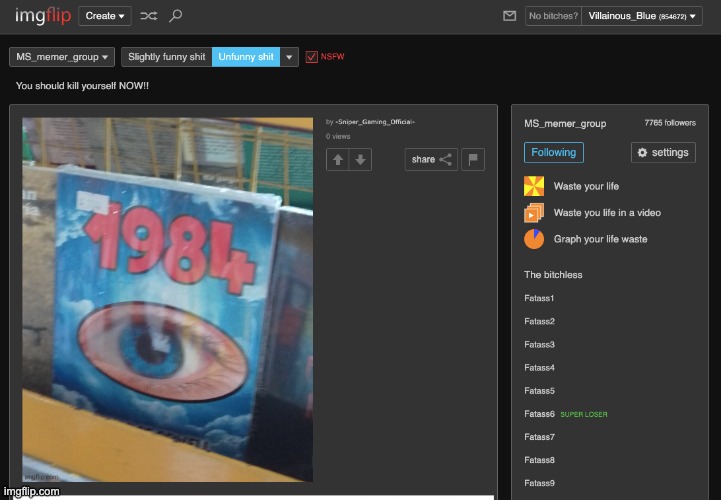Open user Fatass9
721x500 pixels.
pyautogui.click(x=539, y=483)
